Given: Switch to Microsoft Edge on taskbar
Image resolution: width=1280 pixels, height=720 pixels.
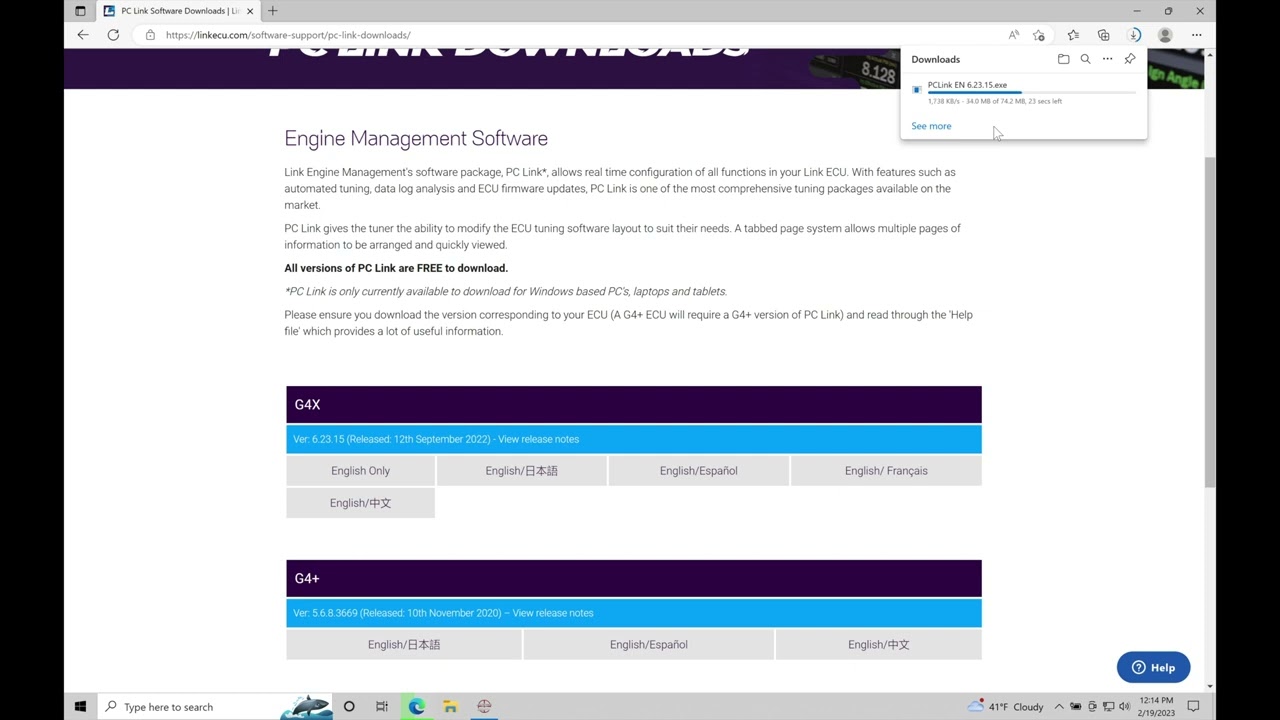Looking at the screenshot, I should pos(416,707).
